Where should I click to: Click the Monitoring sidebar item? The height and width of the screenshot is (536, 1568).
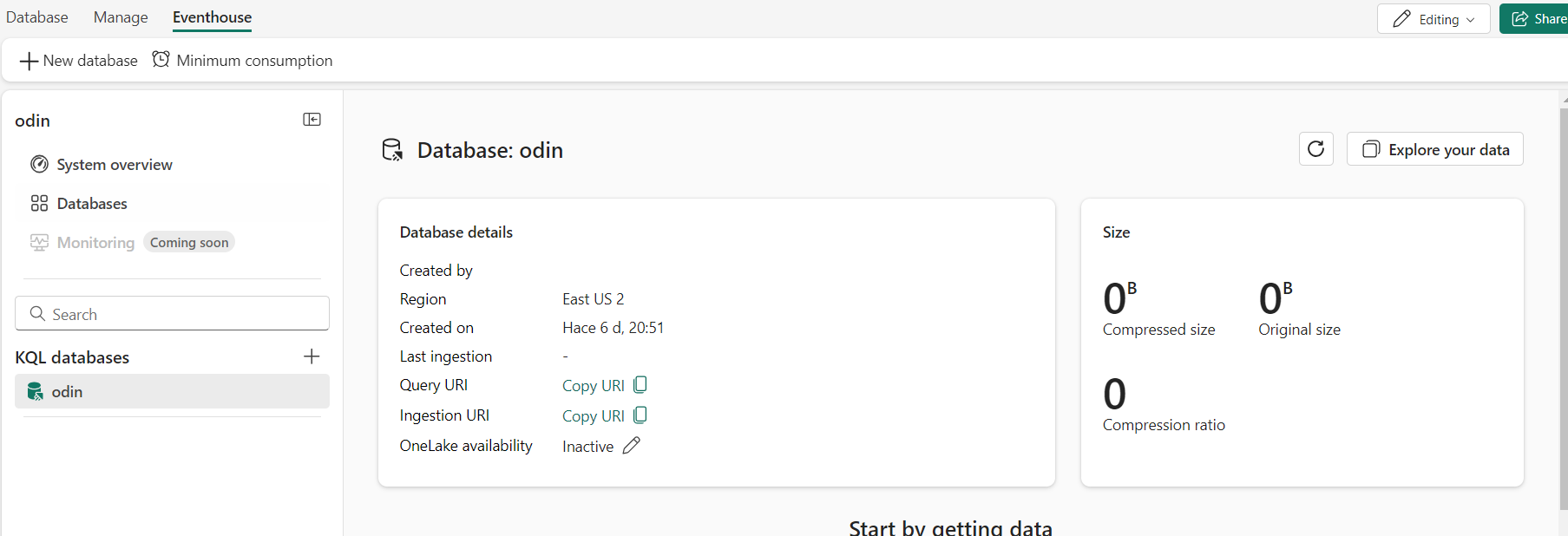coord(95,243)
